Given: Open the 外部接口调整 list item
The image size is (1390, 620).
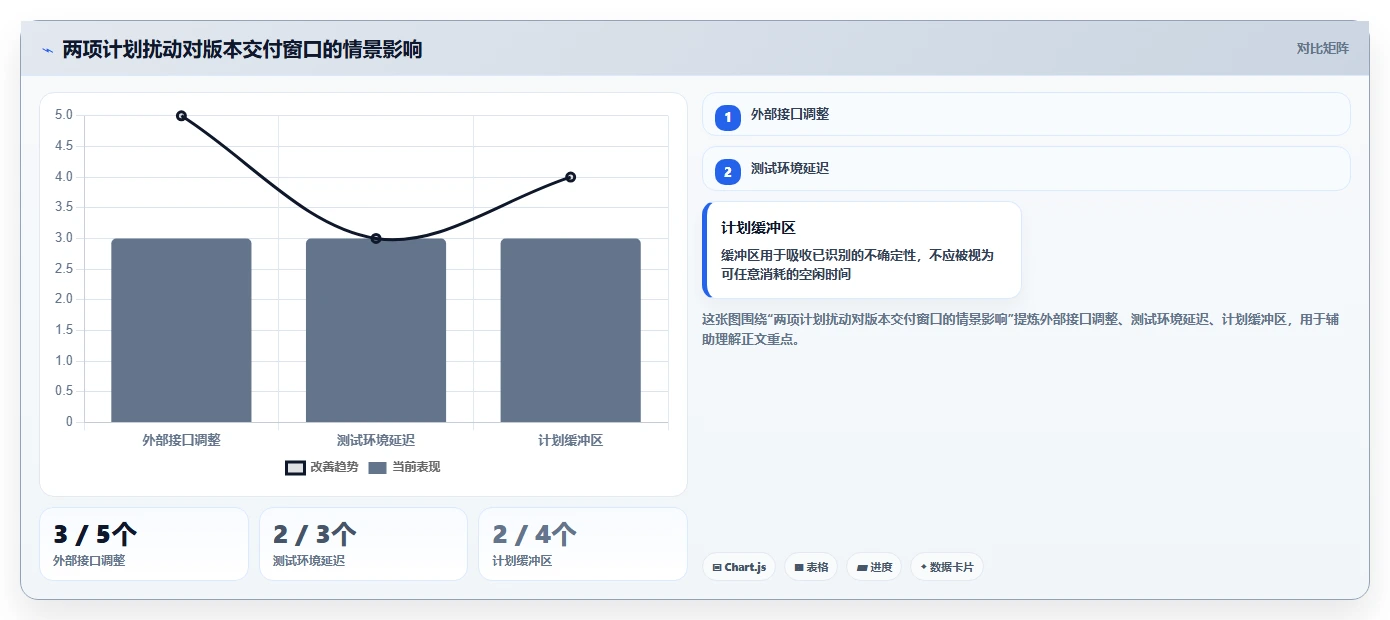Looking at the screenshot, I should (1026, 114).
